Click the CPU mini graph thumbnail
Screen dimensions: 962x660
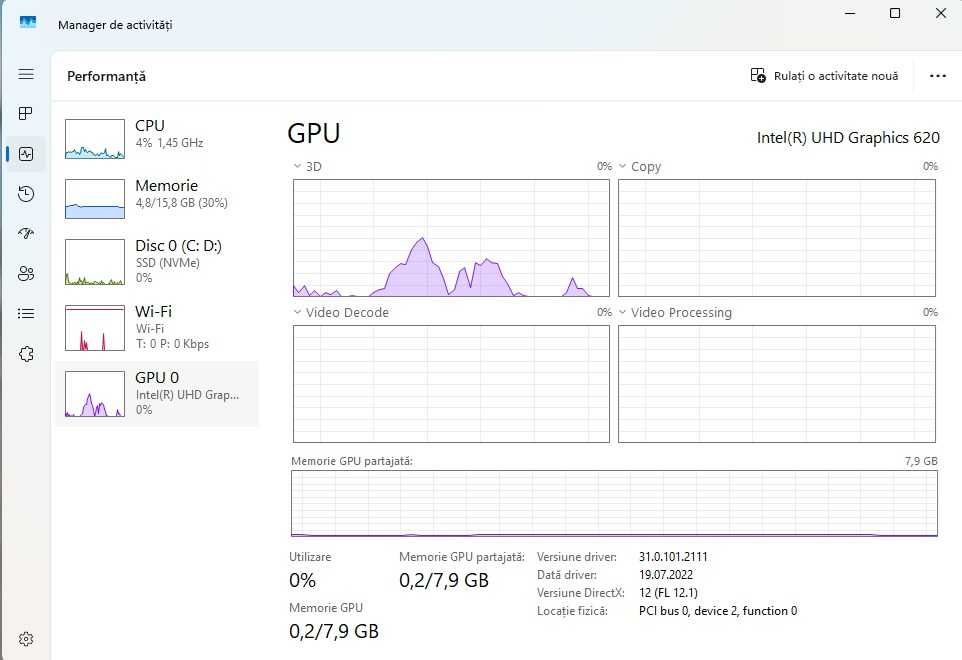(95, 139)
